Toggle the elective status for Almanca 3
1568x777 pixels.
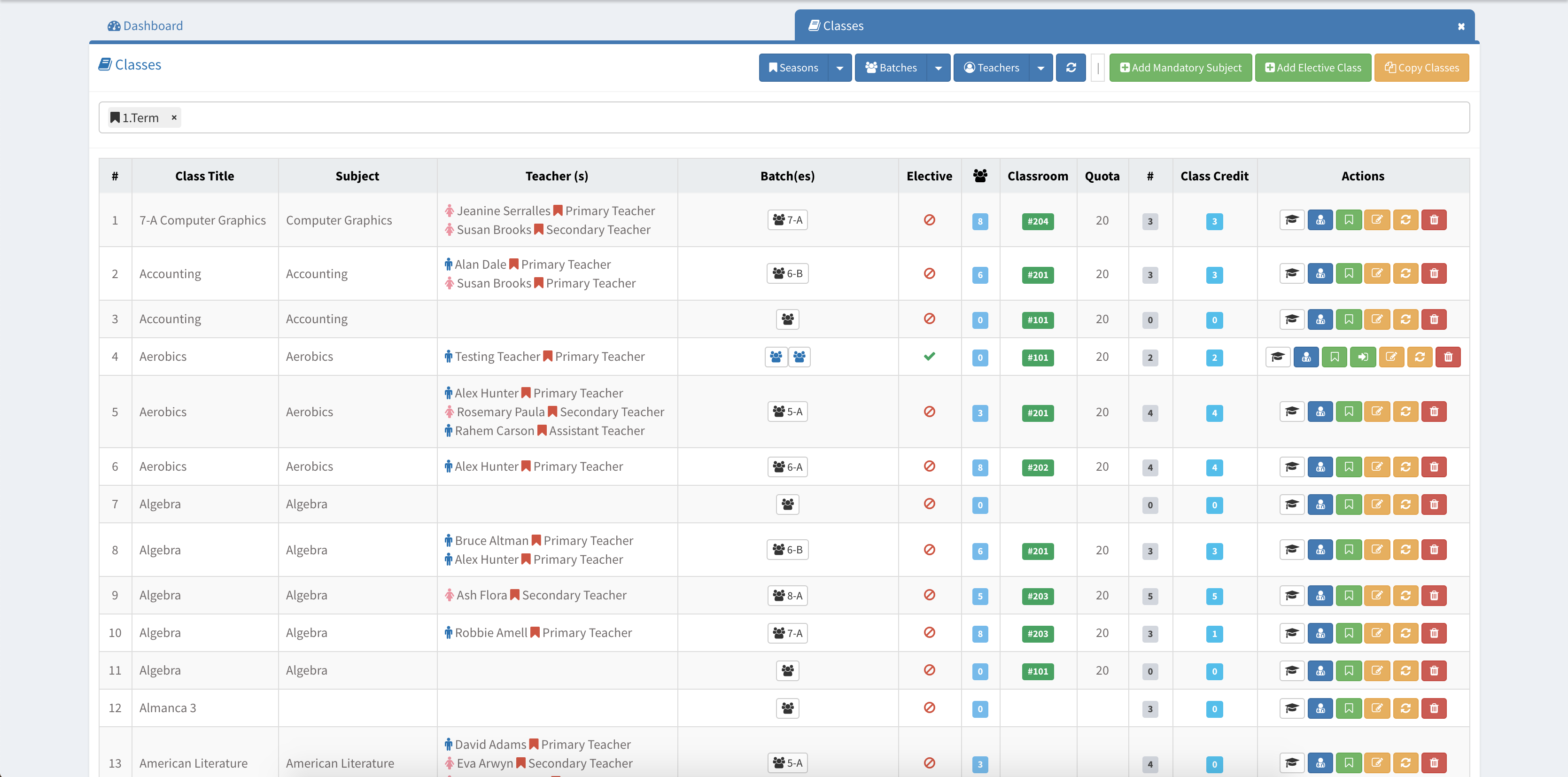tap(930, 707)
